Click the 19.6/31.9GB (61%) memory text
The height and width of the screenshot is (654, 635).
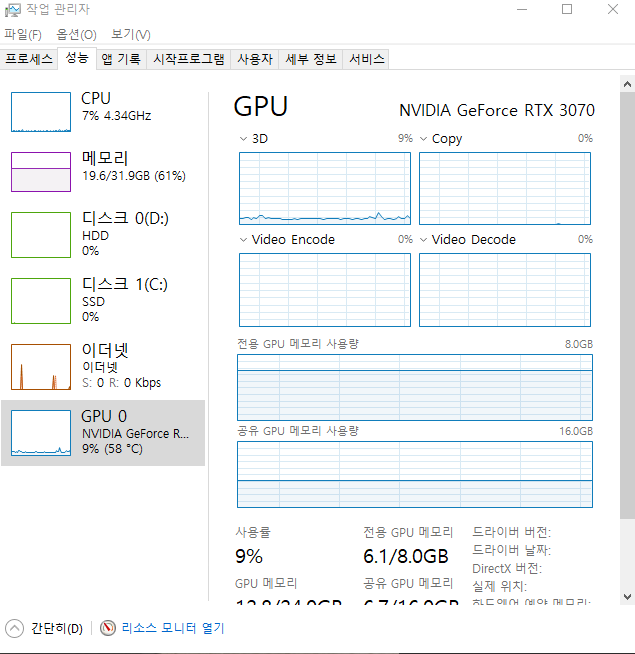pyautogui.click(x=134, y=176)
